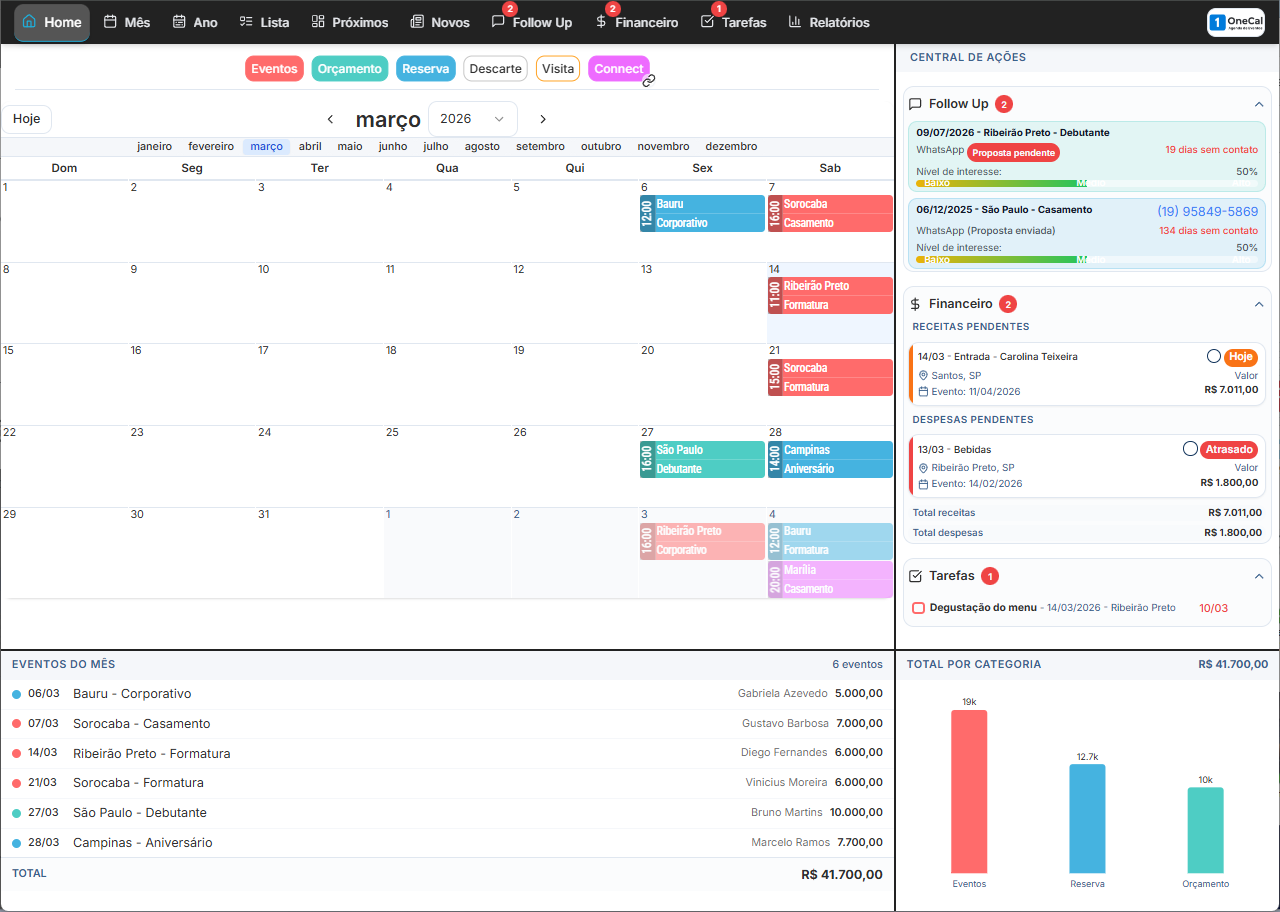The image size is (1280, 912).
Task: Mark the Bebidas expense circle as paid
Action: pyautogui.click(x=1190, y=449)
